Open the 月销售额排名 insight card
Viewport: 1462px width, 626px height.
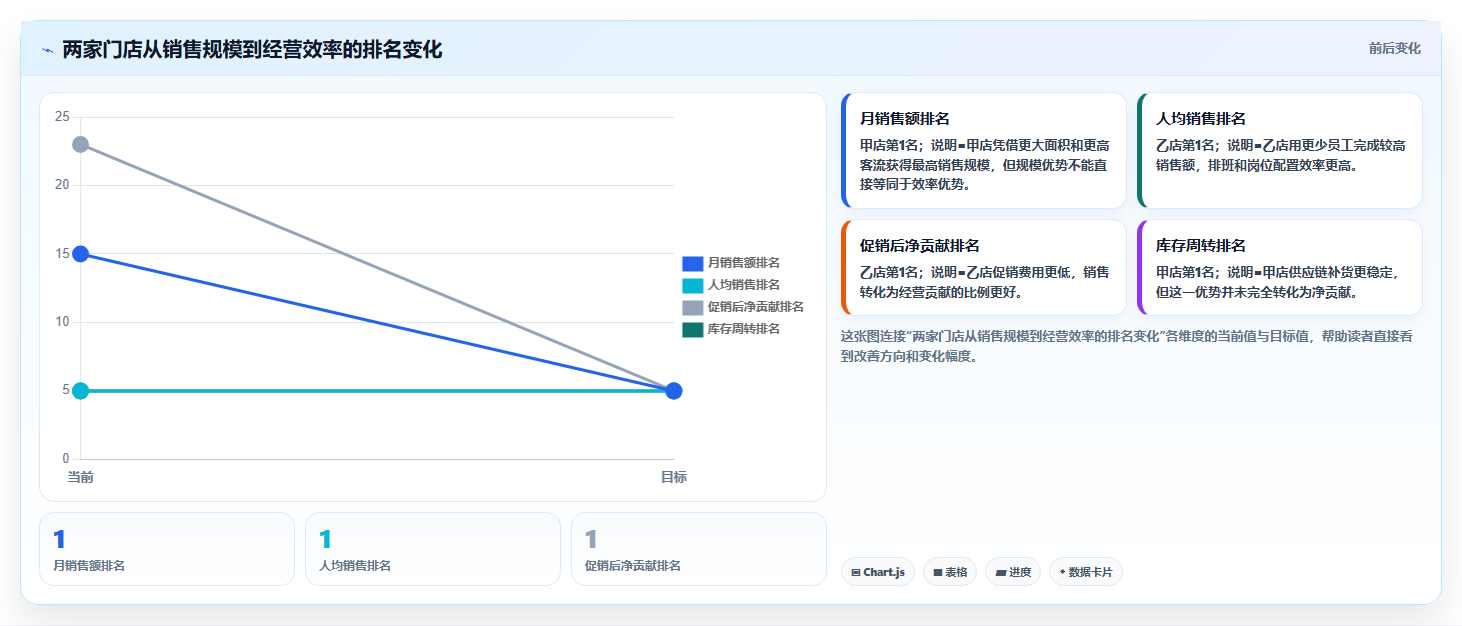(x=984, y=151)
